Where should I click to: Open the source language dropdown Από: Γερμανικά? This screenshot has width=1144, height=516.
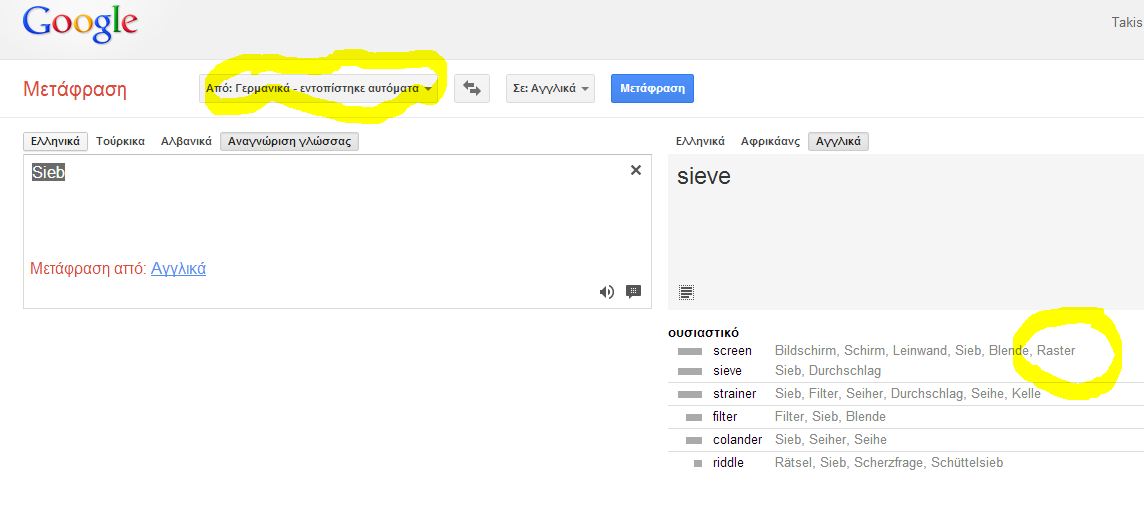click(x=319, y=88)
